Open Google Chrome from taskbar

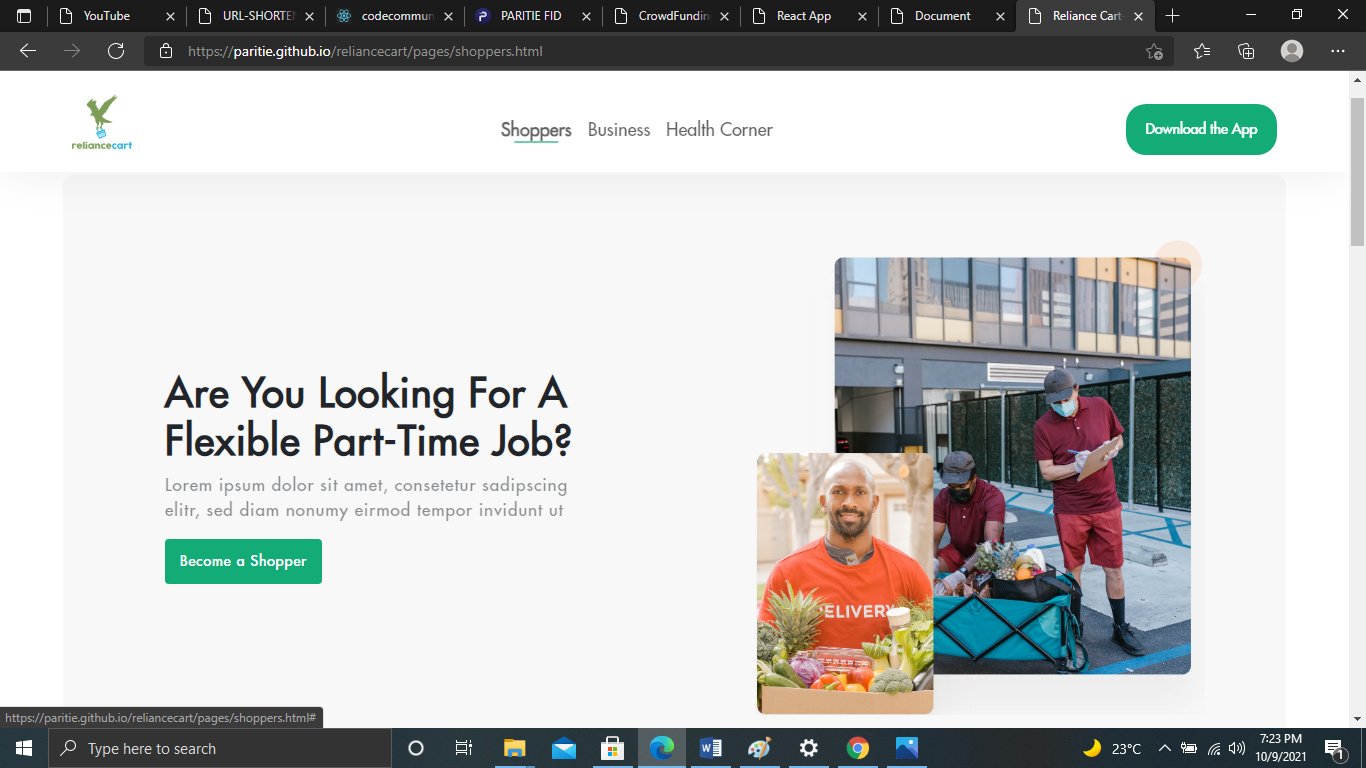click(x=858, y=748)
